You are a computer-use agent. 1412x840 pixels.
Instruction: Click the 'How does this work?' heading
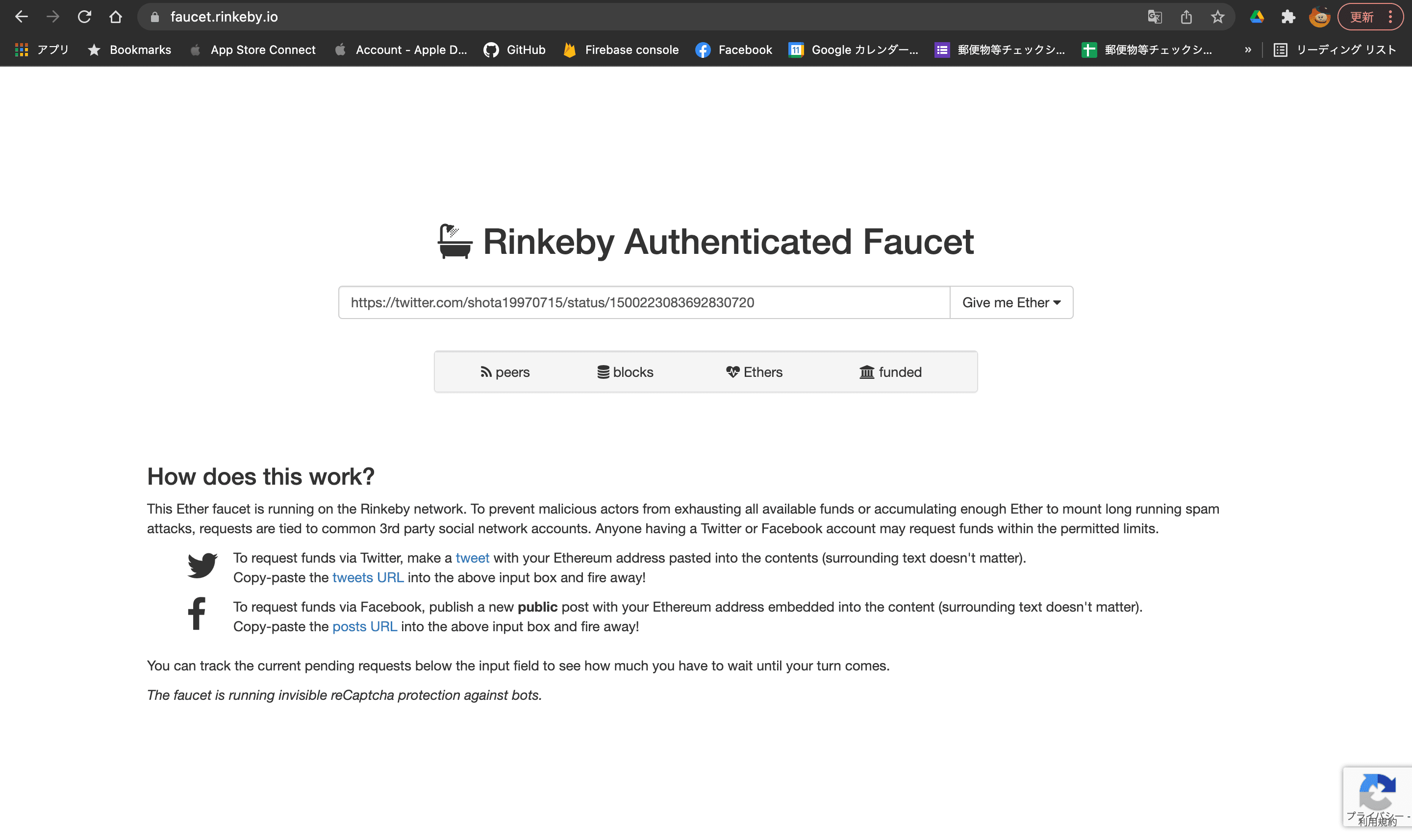coord(261,476)
